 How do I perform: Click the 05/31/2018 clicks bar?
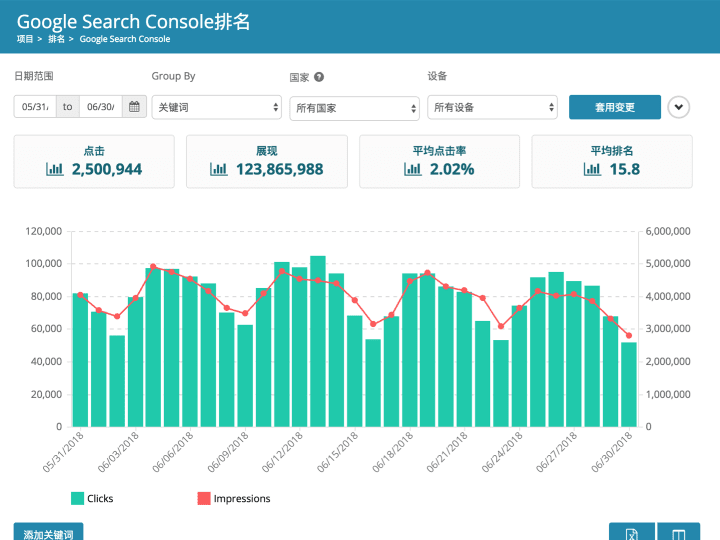80,360
